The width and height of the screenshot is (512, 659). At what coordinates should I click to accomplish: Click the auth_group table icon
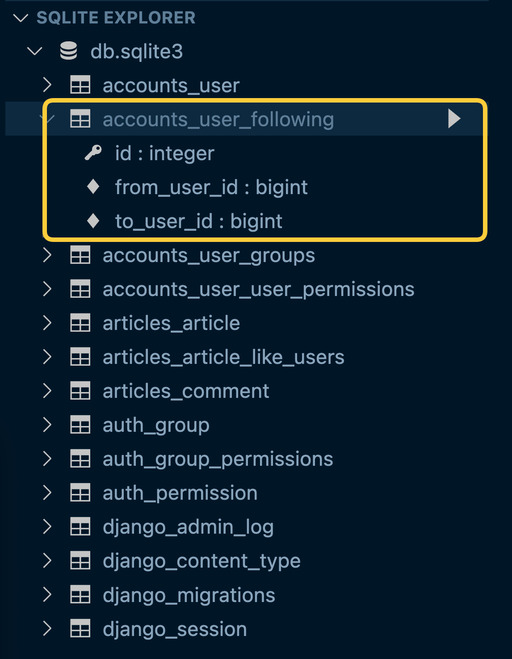[x=80, y=425]
